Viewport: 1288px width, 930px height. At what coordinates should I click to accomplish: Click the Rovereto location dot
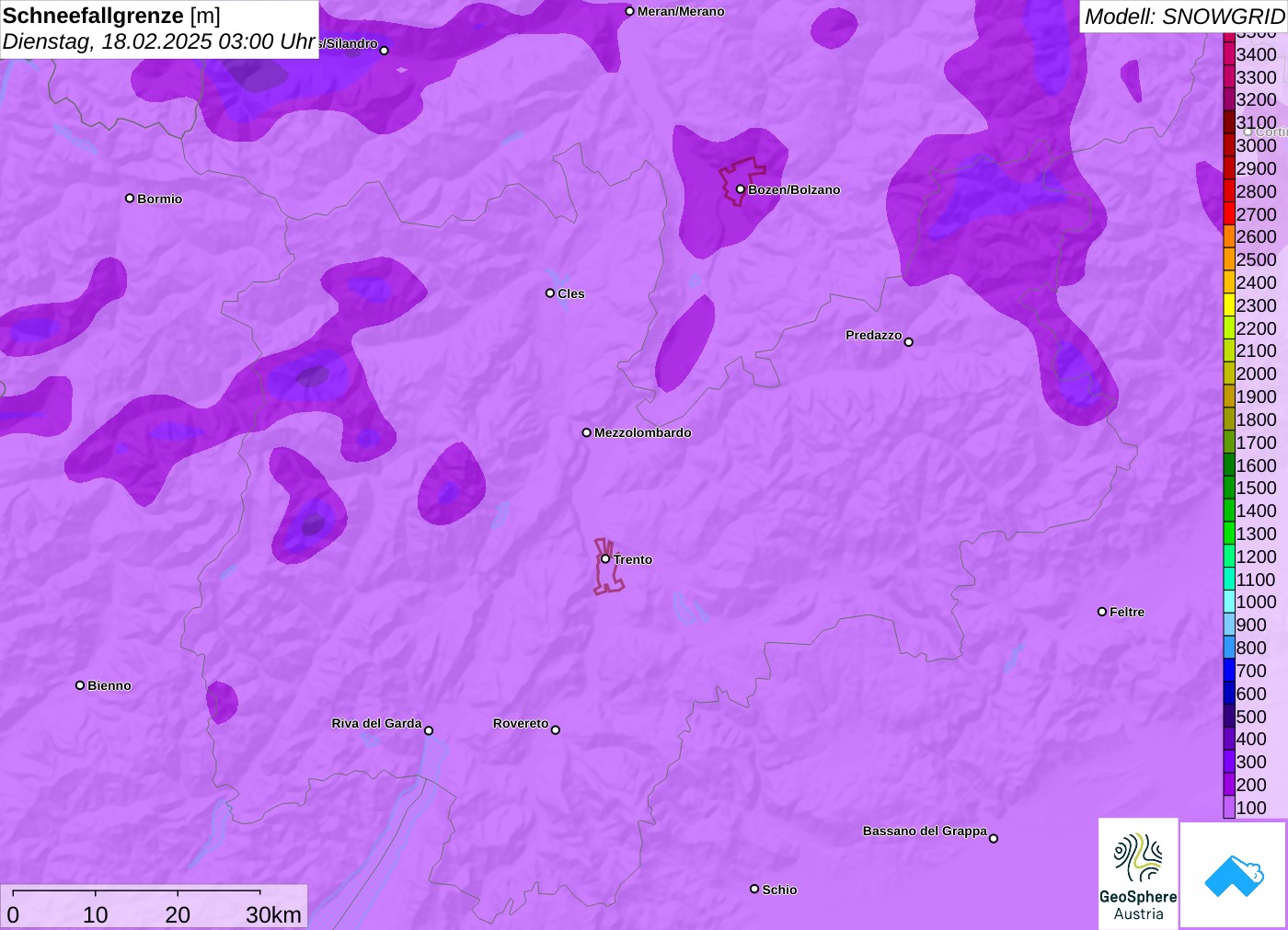pos(556,730)
